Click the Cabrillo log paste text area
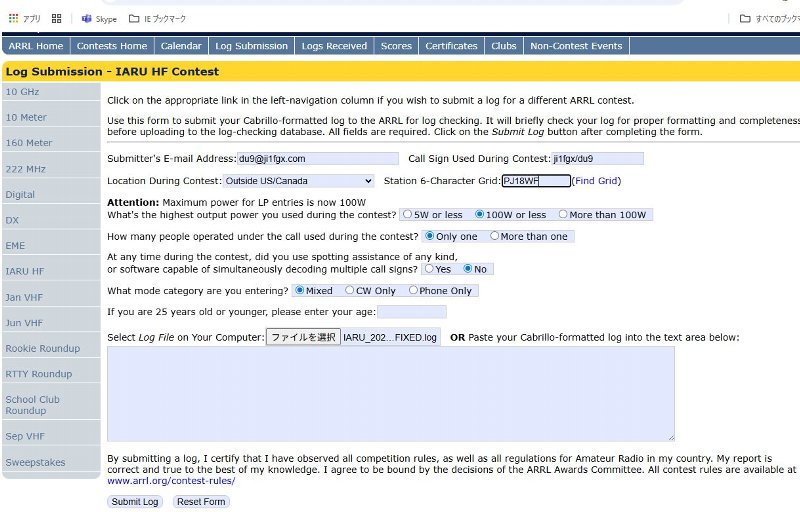The width and height of the screenshot is (800, 512). pyautogui.click(x=391, y=394)
